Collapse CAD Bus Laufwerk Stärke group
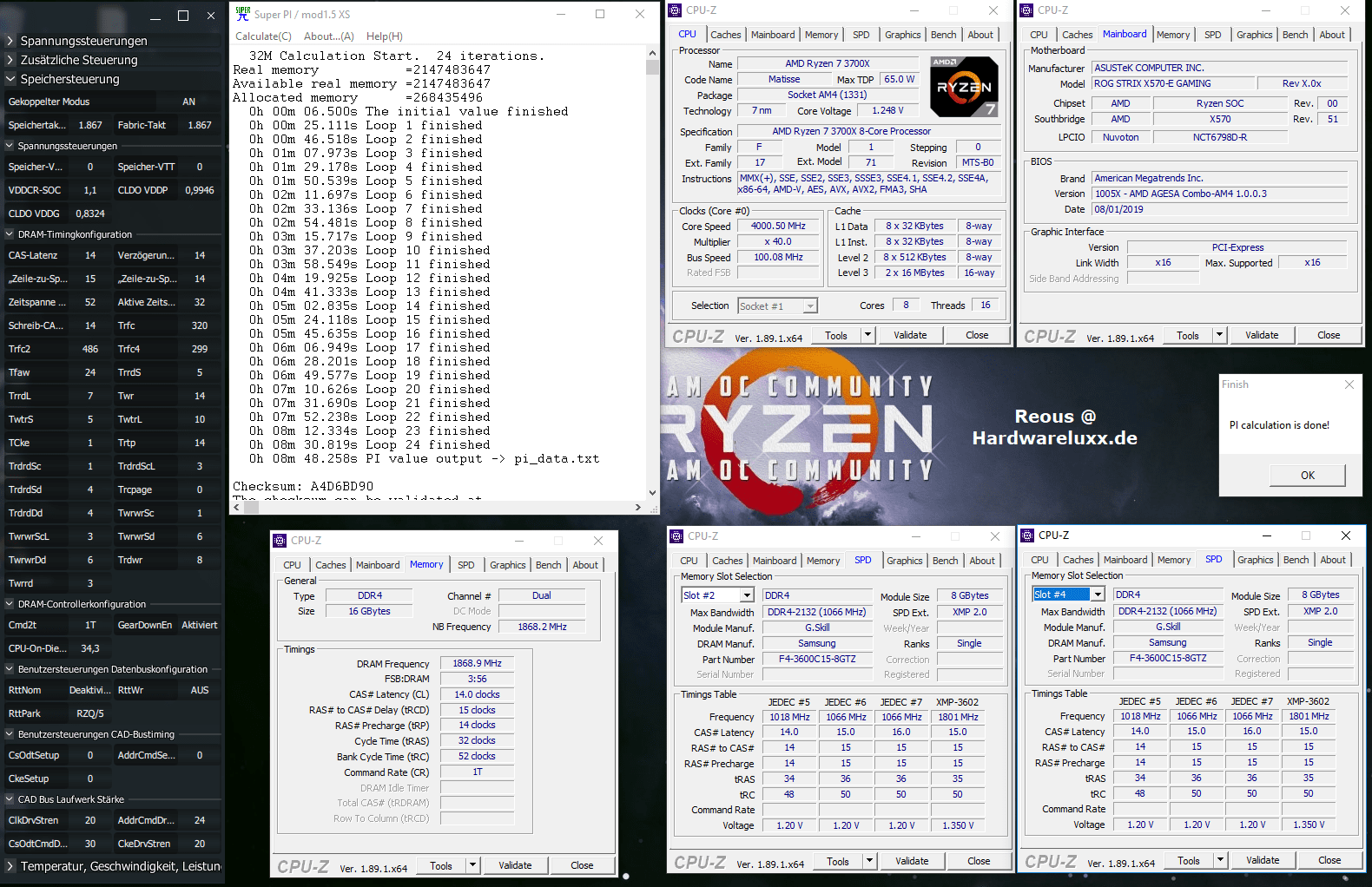 click(x=10, y=799)
